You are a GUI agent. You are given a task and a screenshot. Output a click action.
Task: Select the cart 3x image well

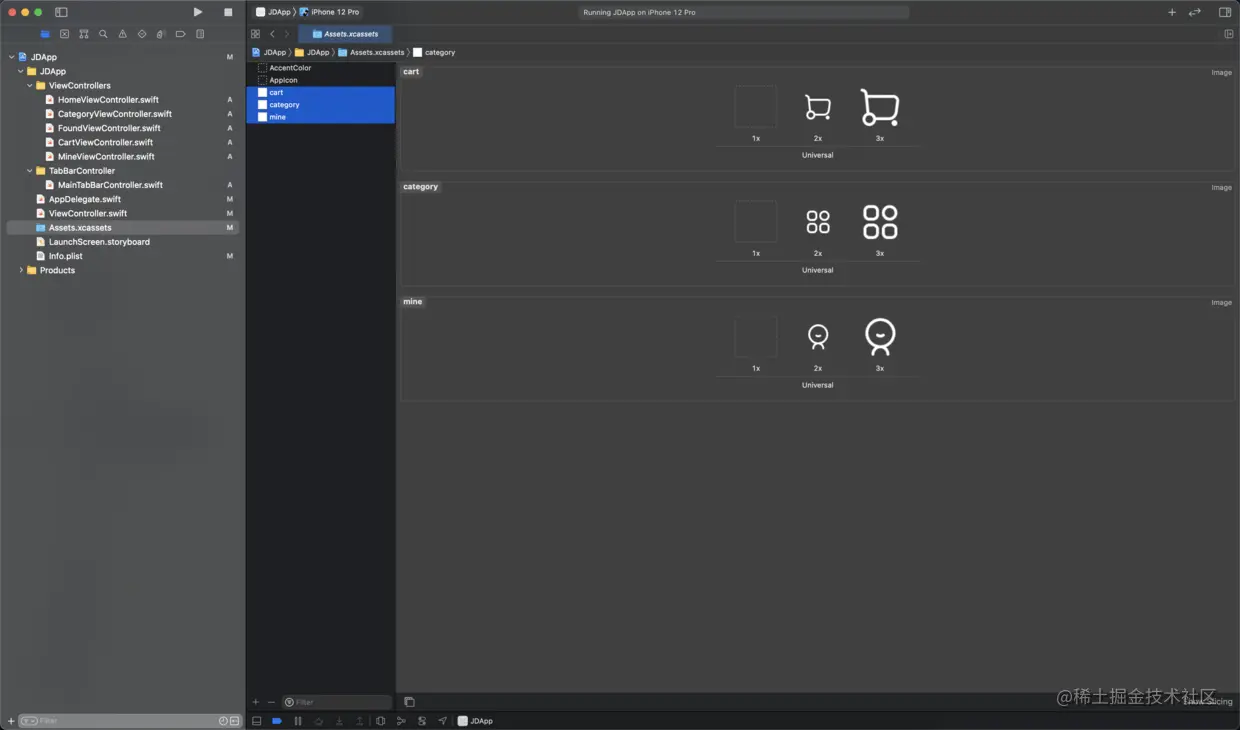coord(880,107)
